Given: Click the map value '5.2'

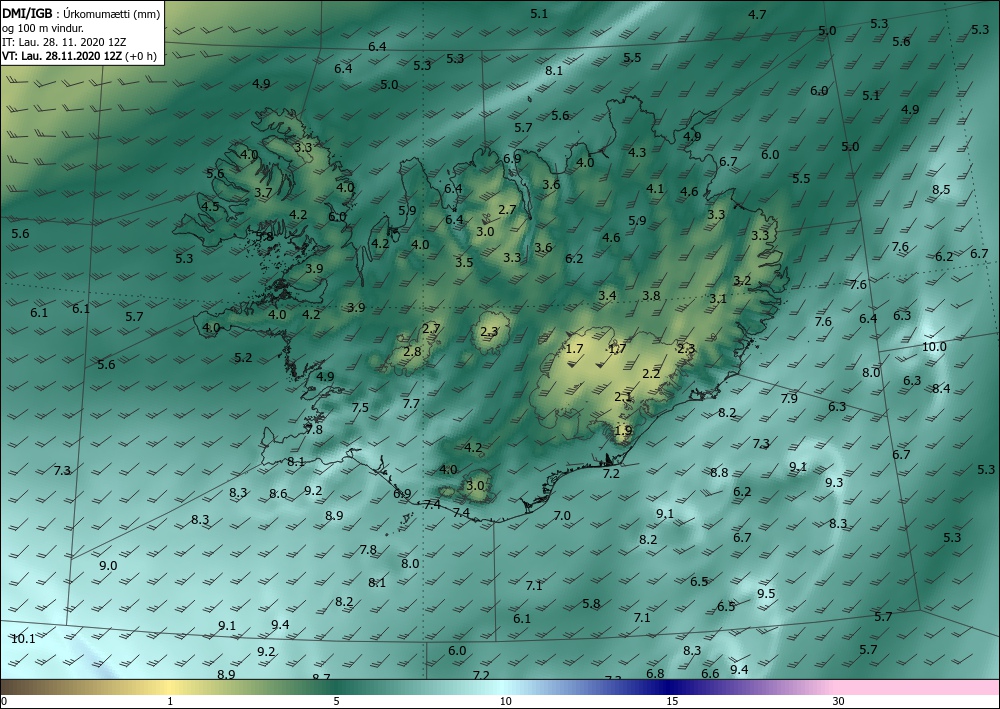Looking at the screenshot, I should point(242,358).
